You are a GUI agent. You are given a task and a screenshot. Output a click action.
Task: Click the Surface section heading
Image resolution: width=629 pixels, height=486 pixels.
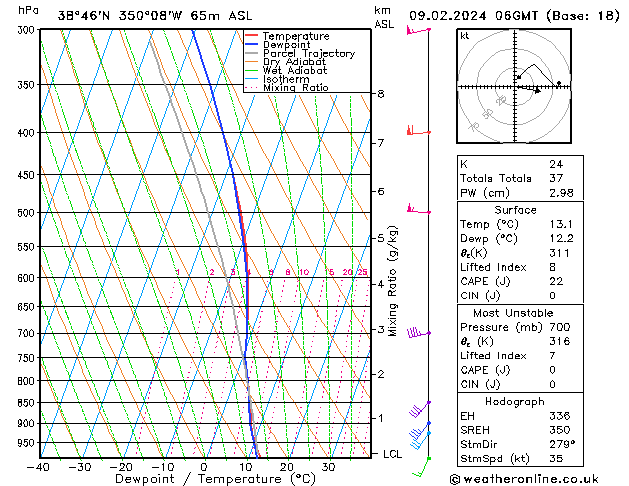coord(515,210)
